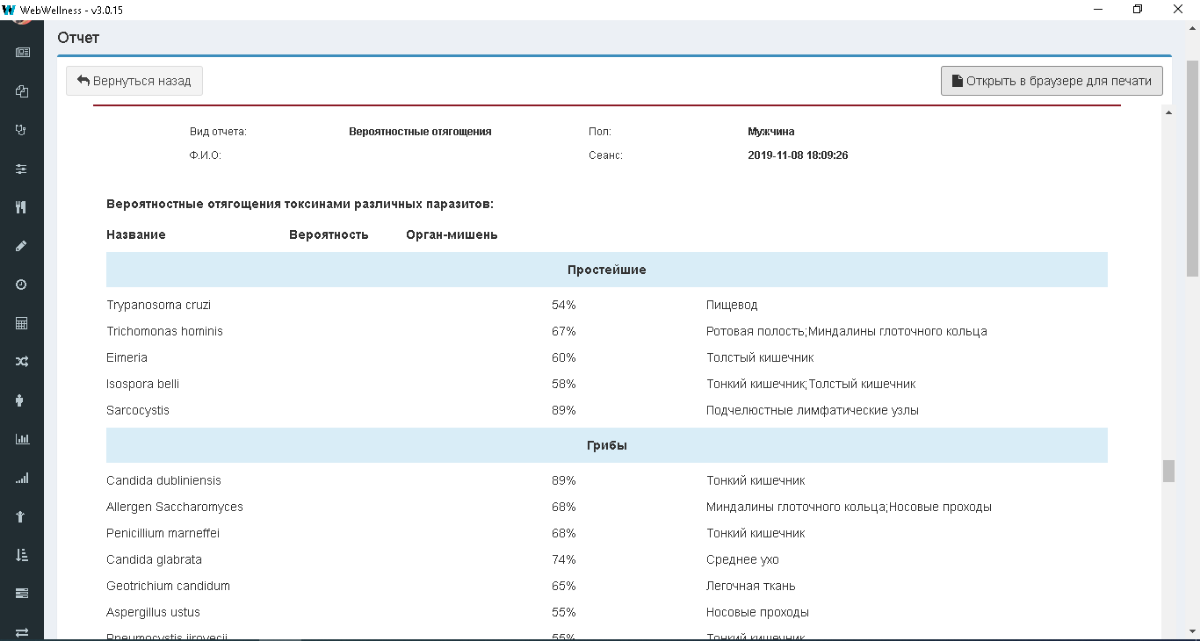Viewport: 1200px width, 641px height.
Task: Click the Грибы section header
Action: click(x=607, y=446)
